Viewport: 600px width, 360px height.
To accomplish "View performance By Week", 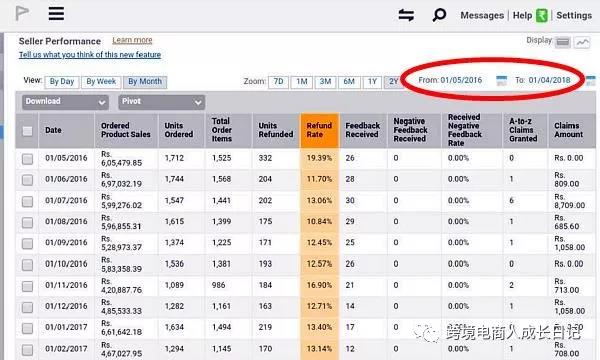I will (101, 81).
